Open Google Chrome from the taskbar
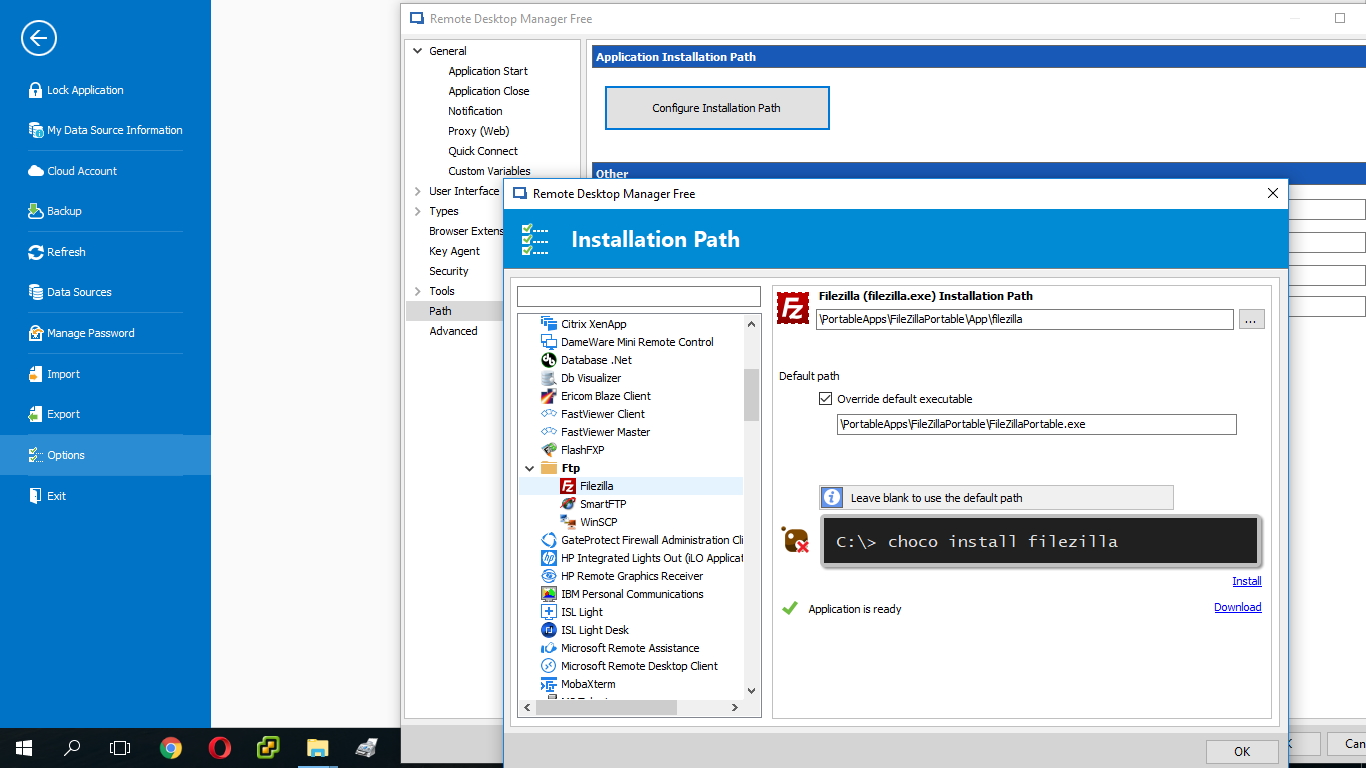Image resolution: width=1366 pixels, height=768 pixels. 171,748
